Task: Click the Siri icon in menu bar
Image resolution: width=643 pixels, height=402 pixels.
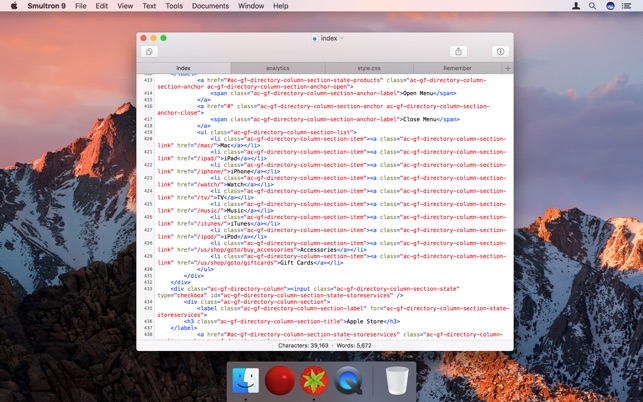Action: (610, 6)
